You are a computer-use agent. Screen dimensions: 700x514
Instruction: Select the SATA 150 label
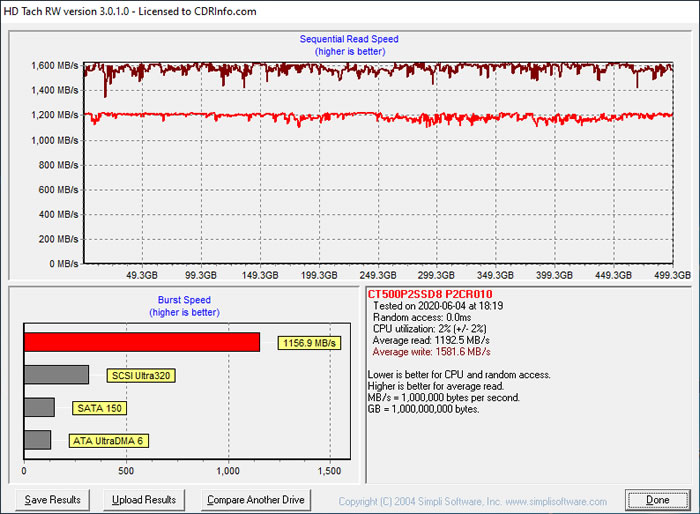click(100, 408)
